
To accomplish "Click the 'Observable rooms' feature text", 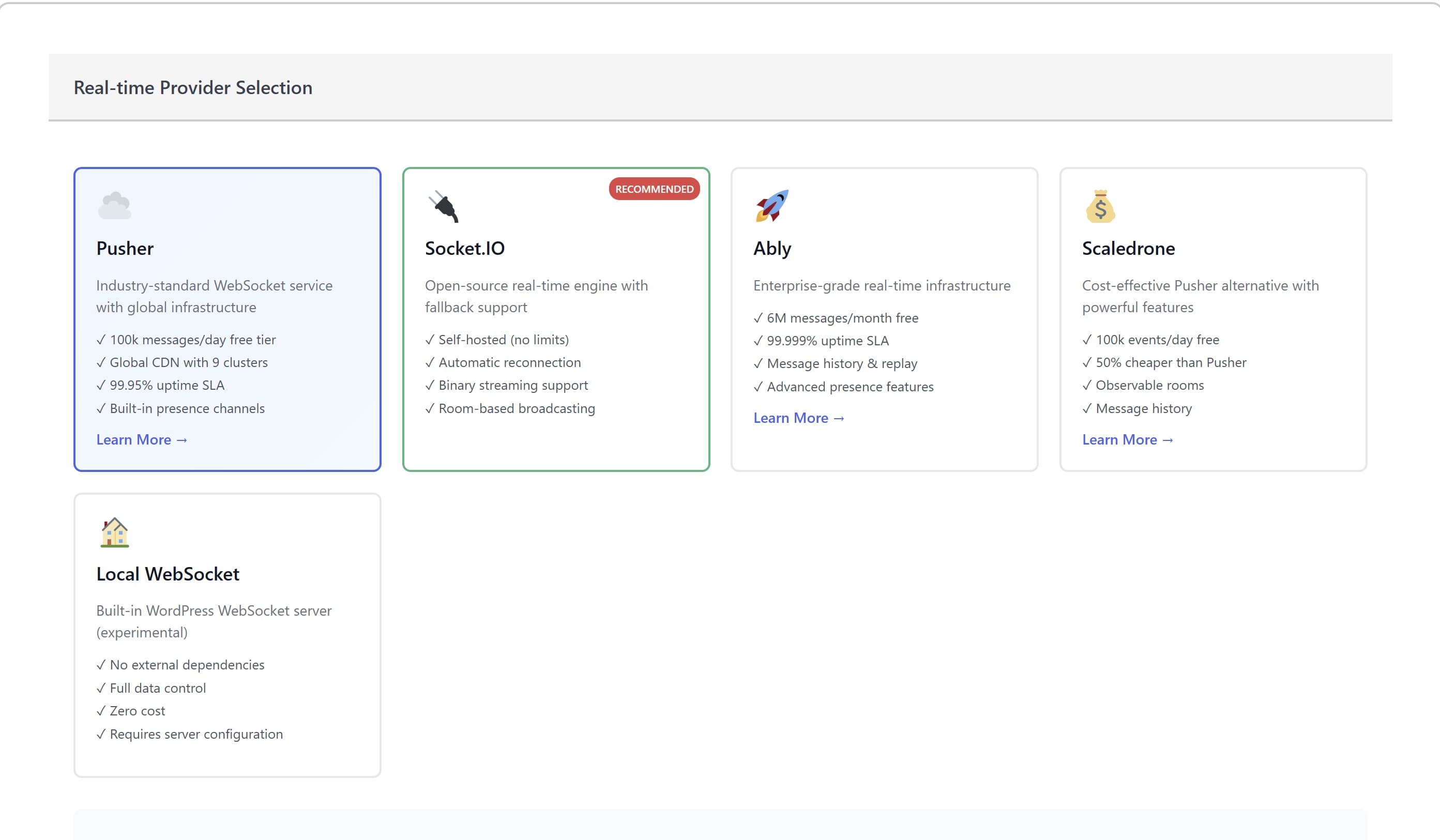I will tap(1150, 385).
